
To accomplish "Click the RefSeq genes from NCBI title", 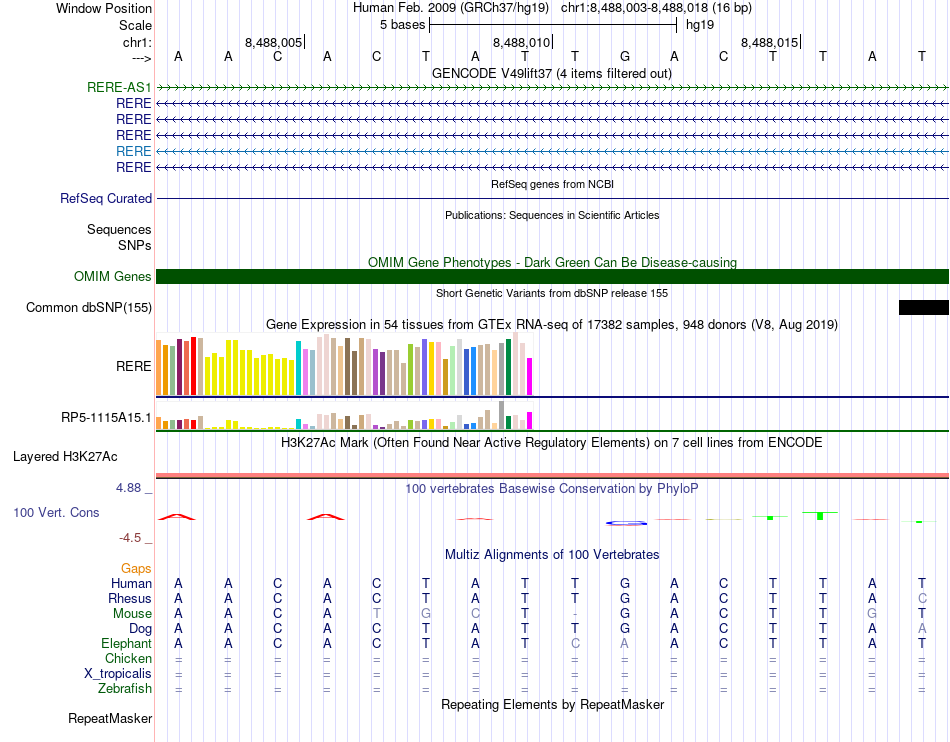I will point(552,184).
